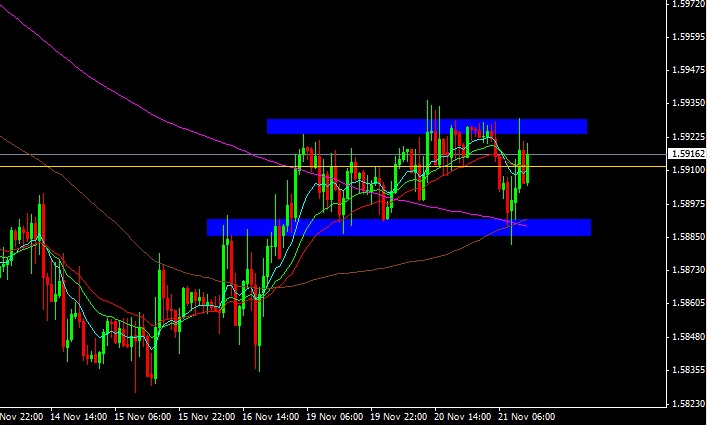Image resolution: width=708 pixels, height=425 pixels.
Task: Click the 1.58605 price axis label
Action: pyautogui.click(x=688, y=303)
